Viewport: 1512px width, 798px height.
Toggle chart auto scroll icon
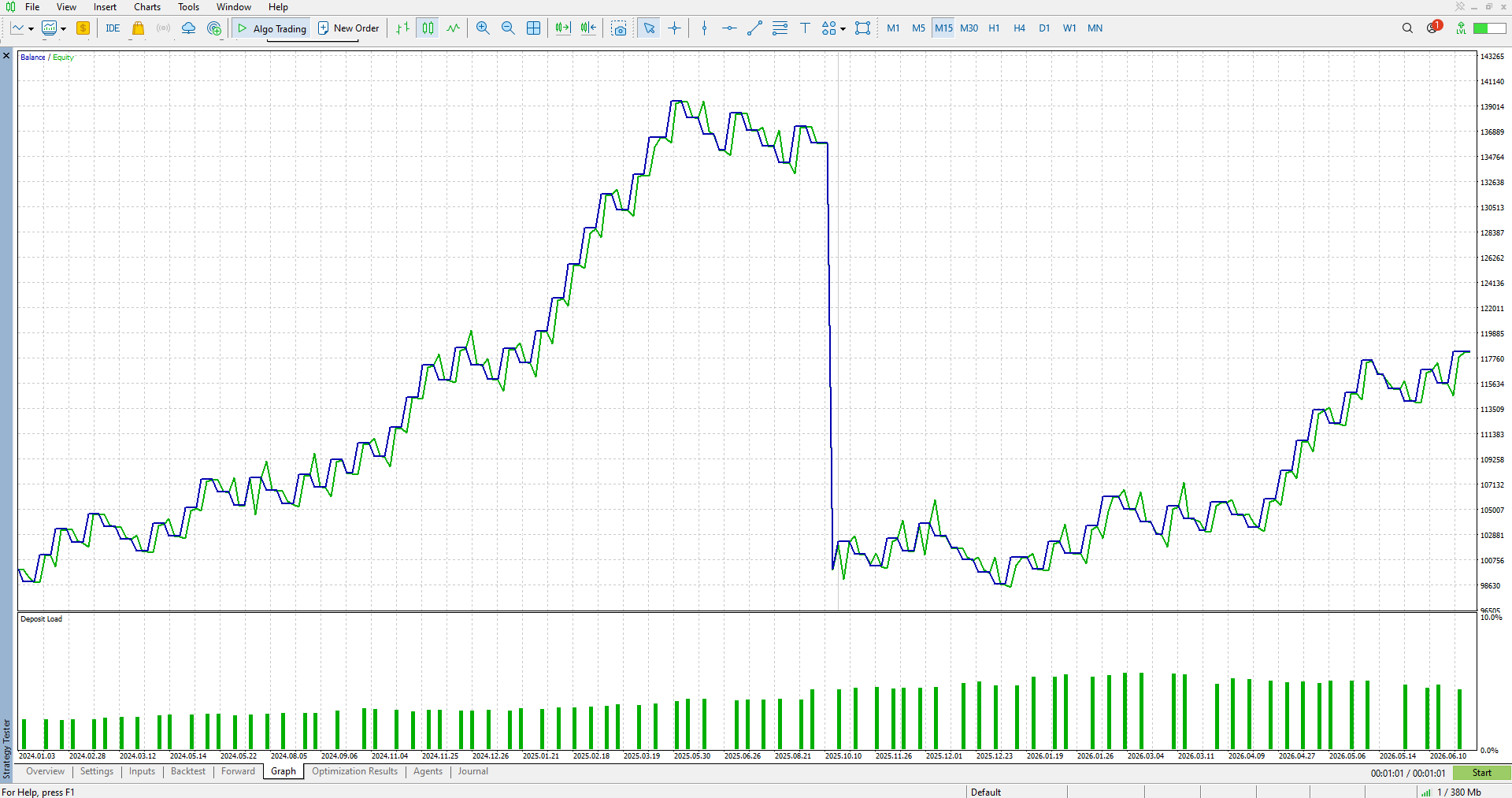pyautogui.click(x=562, y=28)
